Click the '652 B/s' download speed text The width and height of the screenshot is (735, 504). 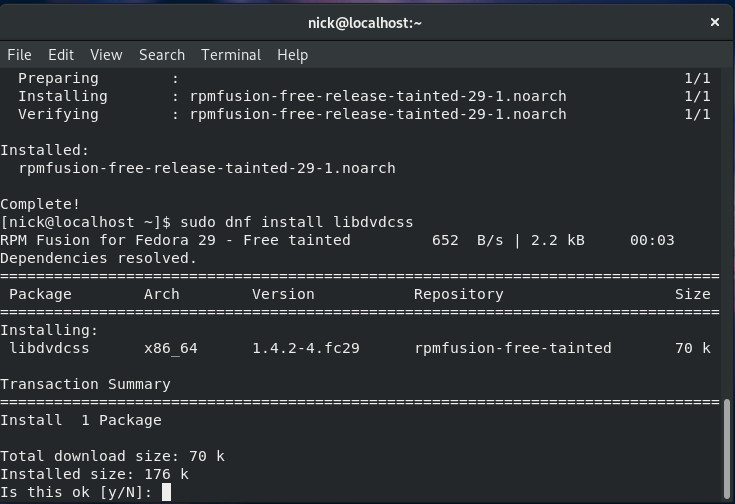[x=467, y=240]
